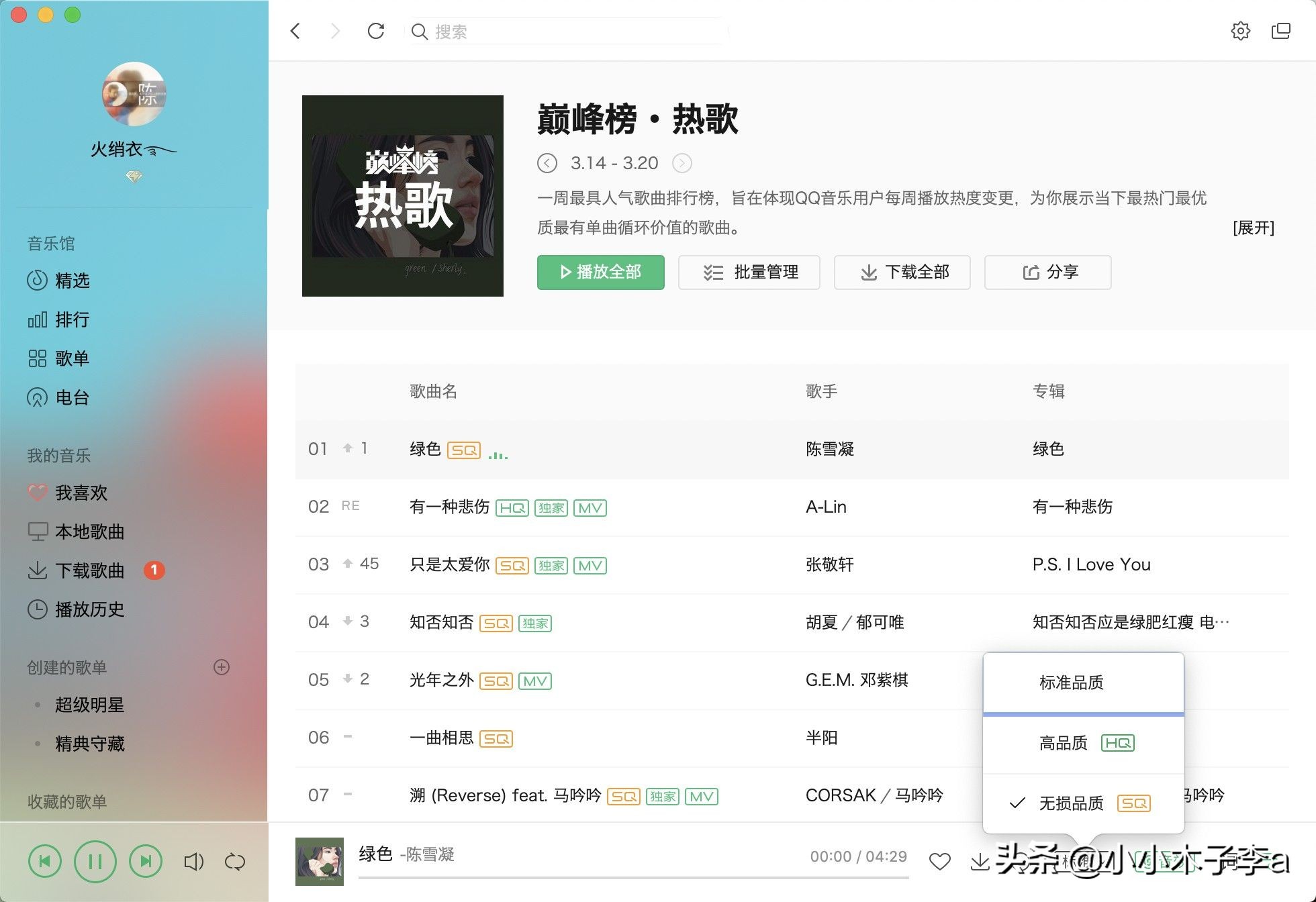Pause the currently playing song 绿色
1316x902 pixels.
95,861
